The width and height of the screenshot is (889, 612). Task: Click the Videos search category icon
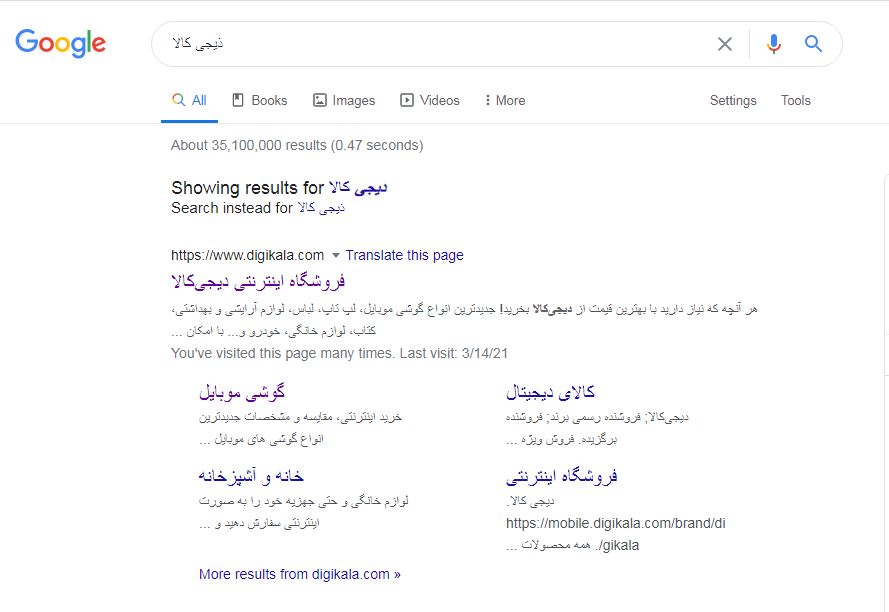coord(407,100)
